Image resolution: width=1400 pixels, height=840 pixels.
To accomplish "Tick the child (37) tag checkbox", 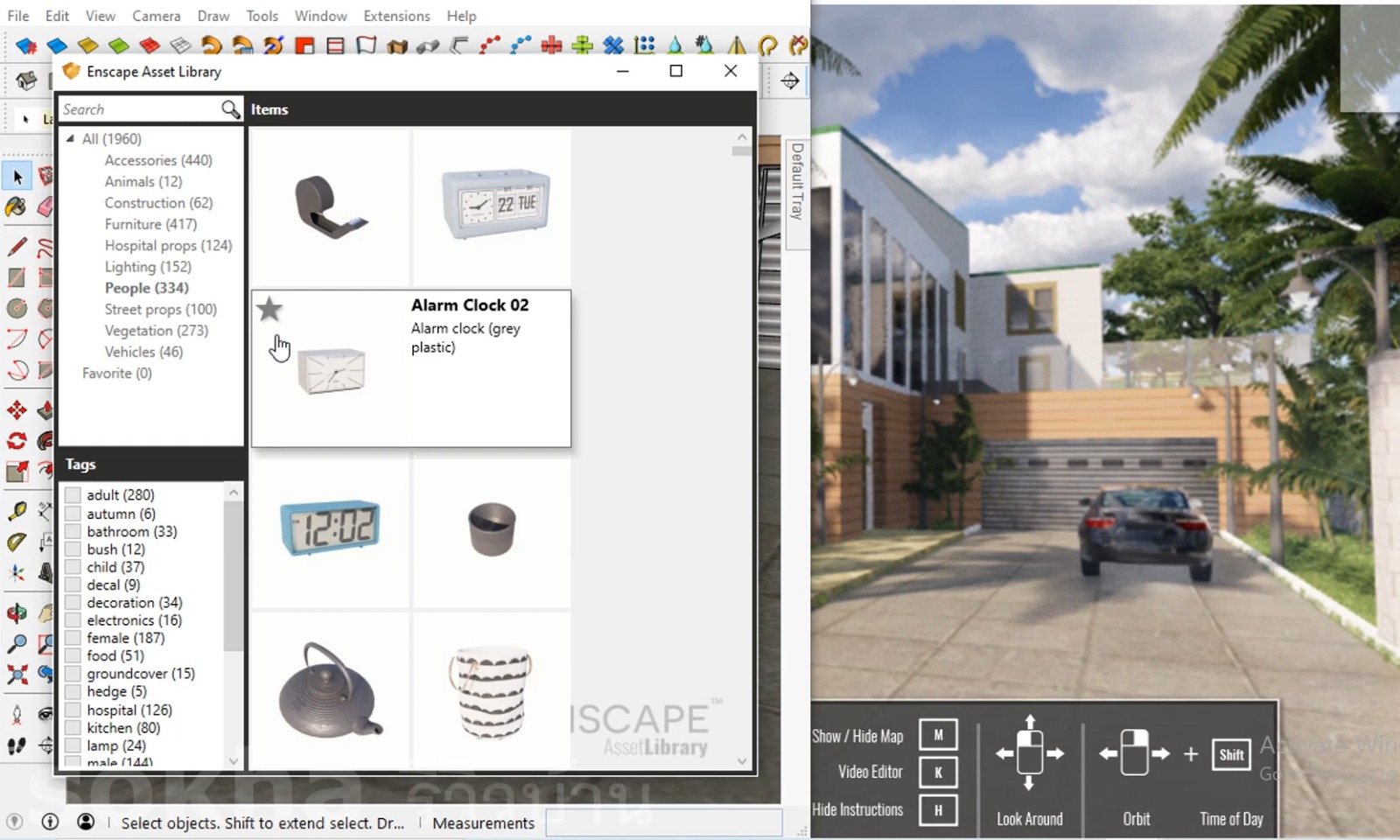I will pos(73,567).
